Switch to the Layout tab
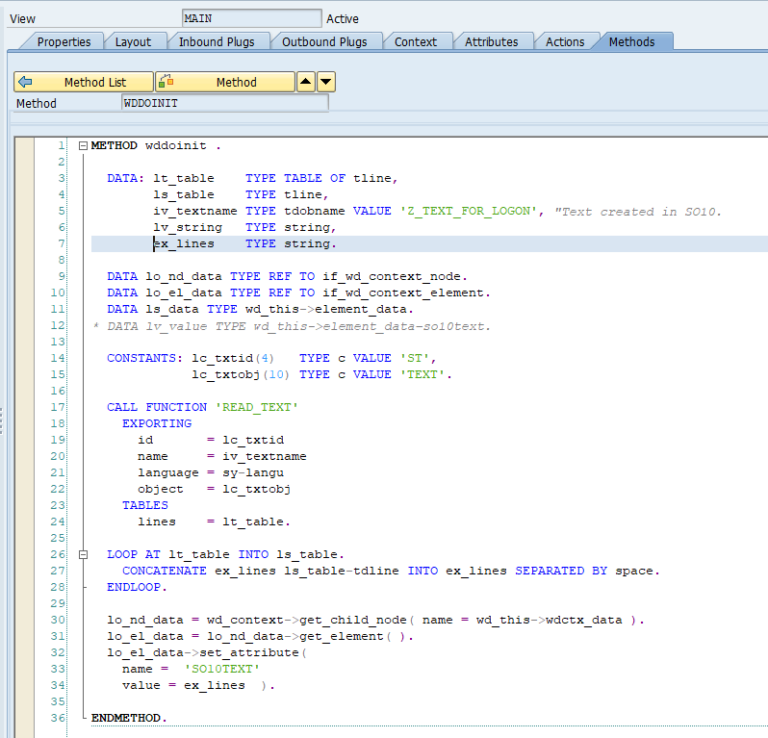Image resolution: width=768 pixels, height=738 pixels. click(133, 42)
